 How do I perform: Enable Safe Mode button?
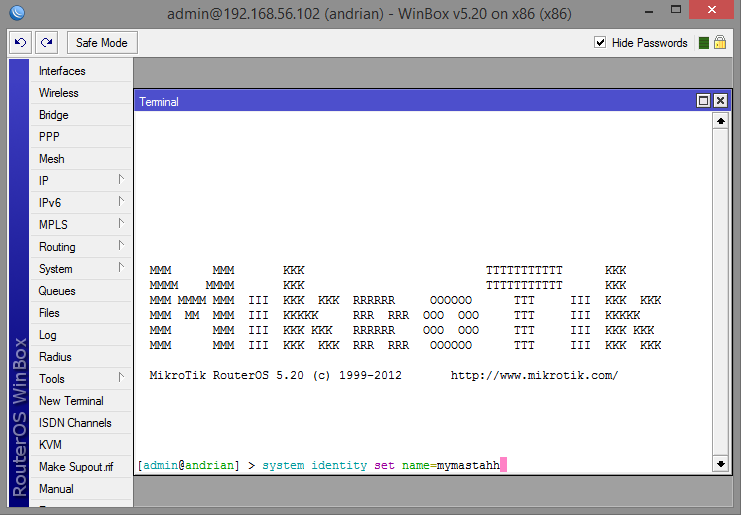point(102,43)
